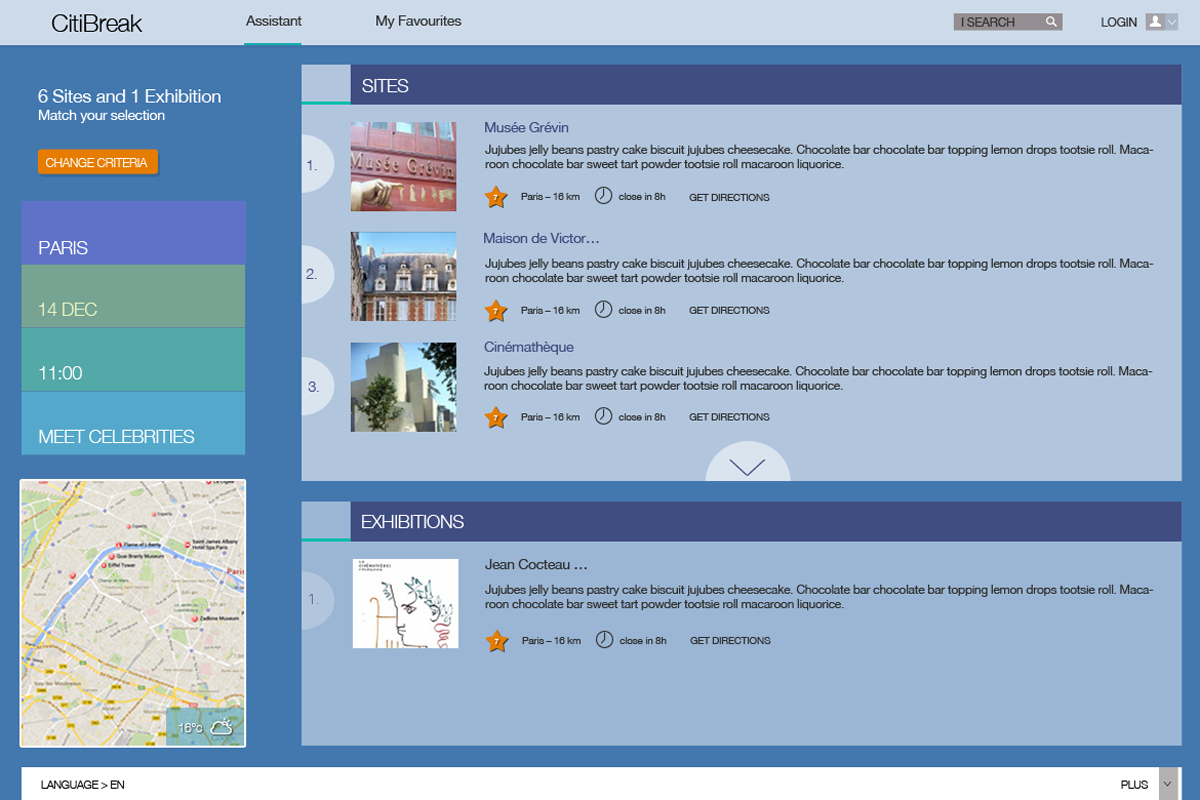Click the star rating icon for Musée Grévin
This screenshot has height=800, width=1200.
pyautogui.click(x=496, y=197)
